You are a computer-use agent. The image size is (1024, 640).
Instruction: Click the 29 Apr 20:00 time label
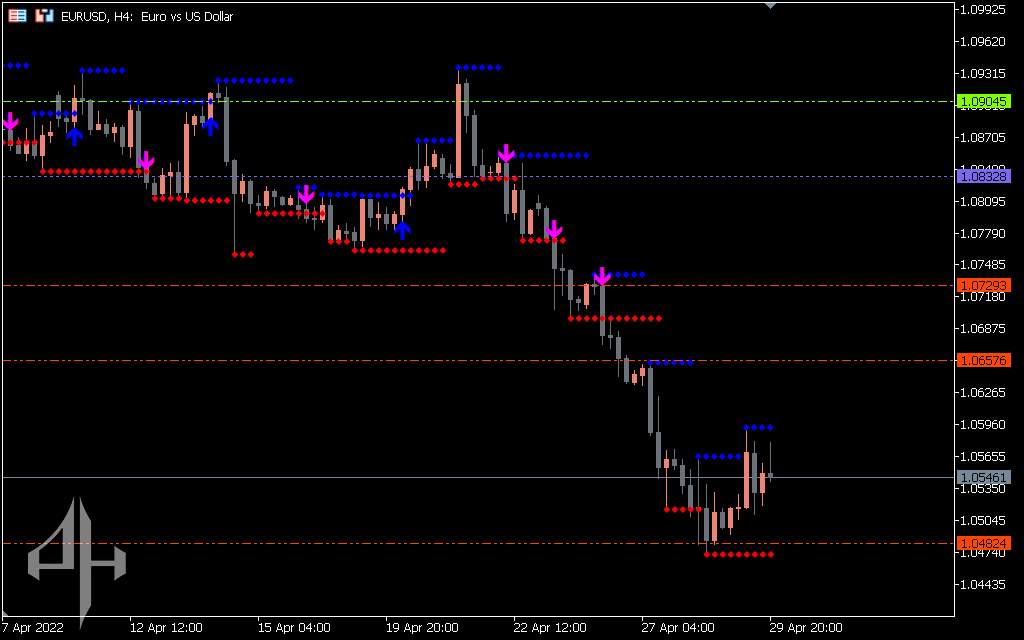(x=806, y=628)
